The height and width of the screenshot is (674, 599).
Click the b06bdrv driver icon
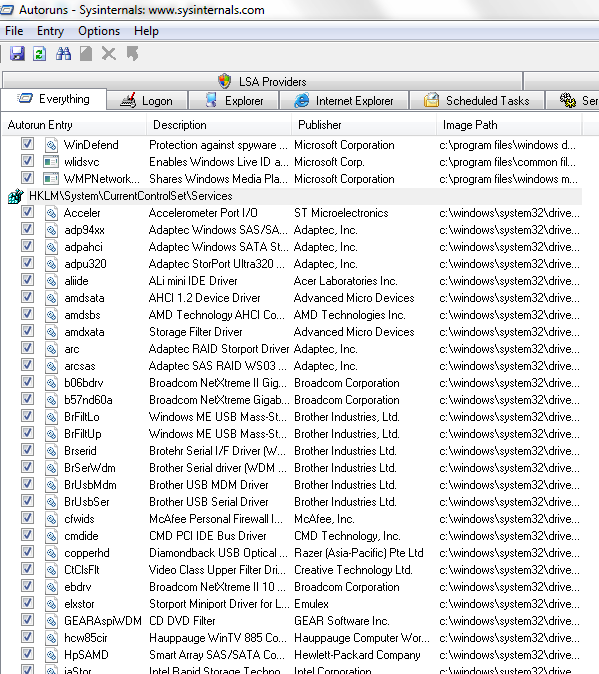51,383
